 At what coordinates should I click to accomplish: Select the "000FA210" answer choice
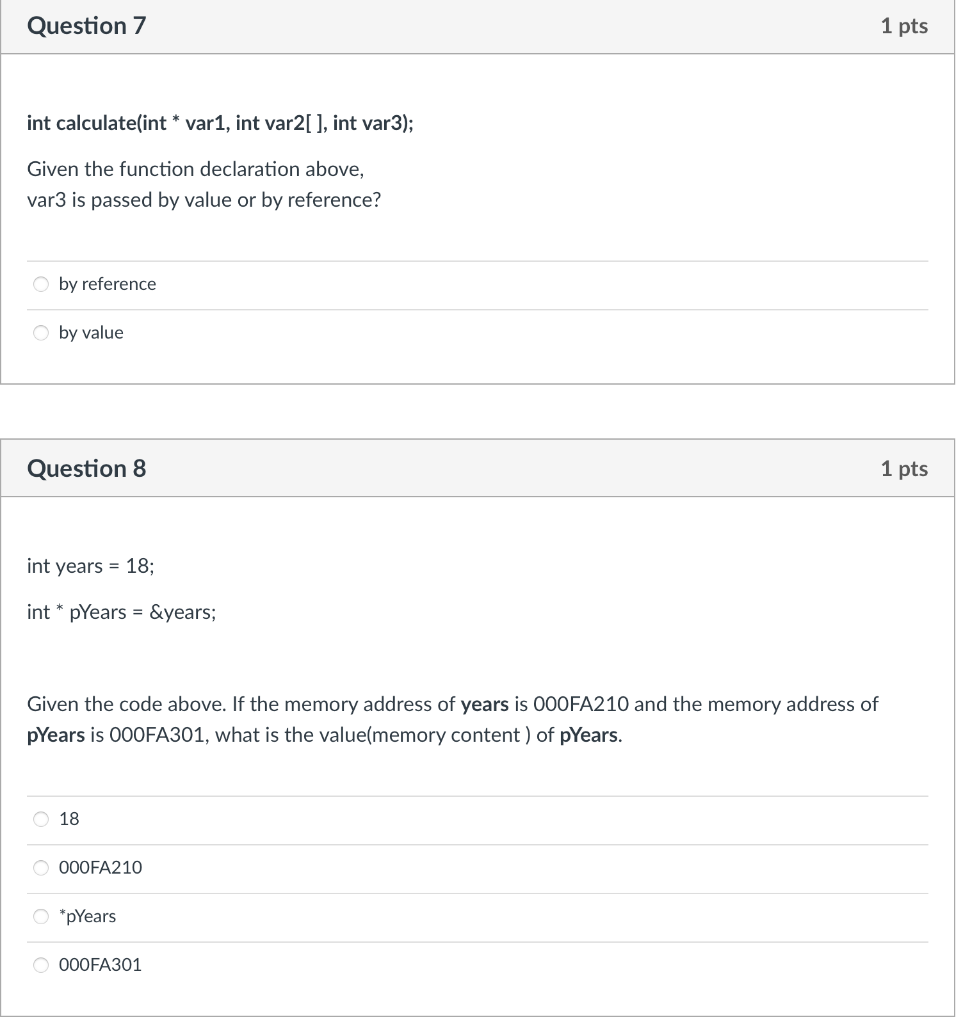(x=40, y=867)
